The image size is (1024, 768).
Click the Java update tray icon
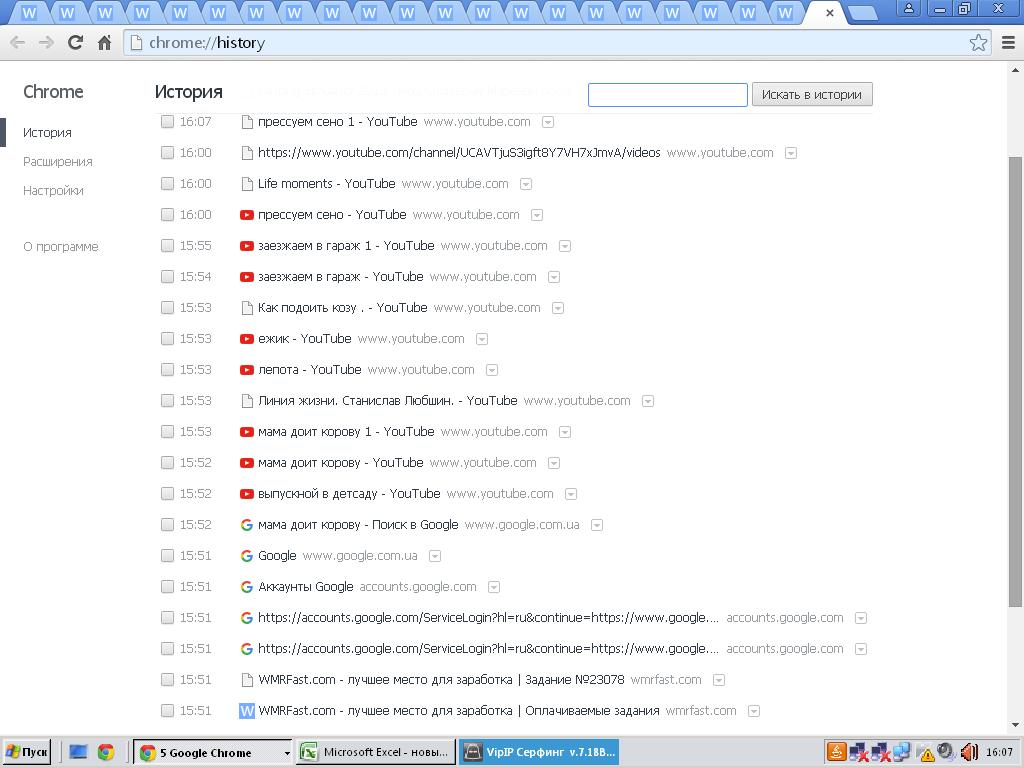pyautogui.click(x=837, y=752)
